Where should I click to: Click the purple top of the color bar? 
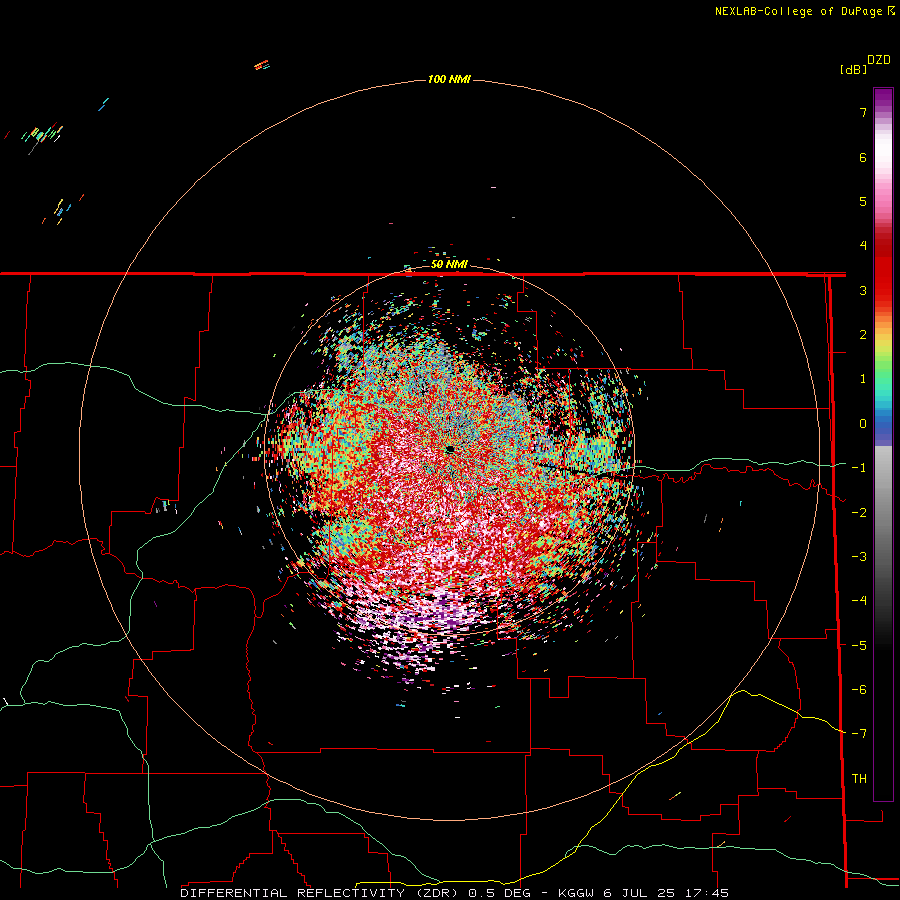(883, 98)
